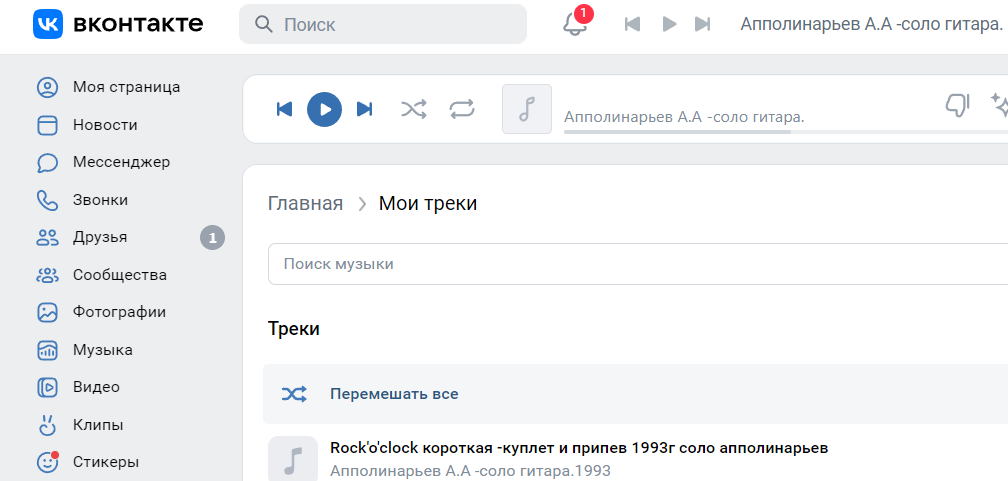Open the ВКонтакте home wordmark
Viewport: 1008px width, 481px height.
(x=138, y=24)
